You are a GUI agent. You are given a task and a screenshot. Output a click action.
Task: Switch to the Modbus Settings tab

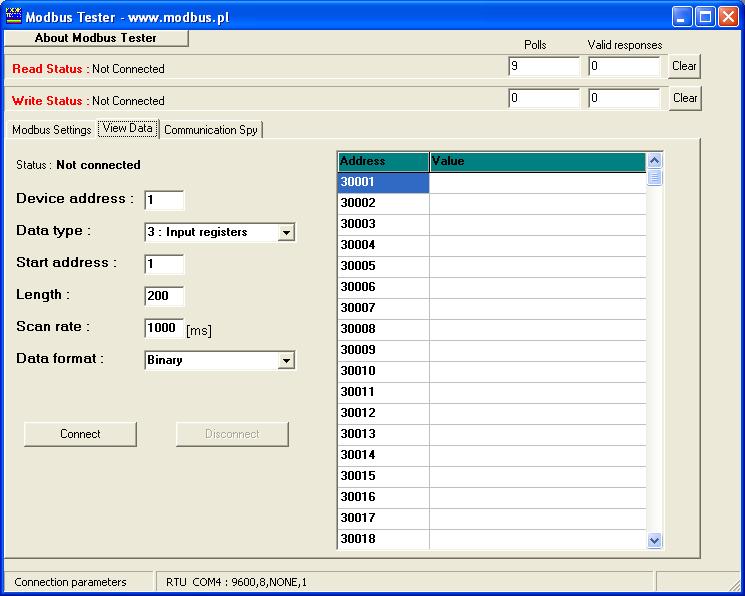[x=51, y=130]
